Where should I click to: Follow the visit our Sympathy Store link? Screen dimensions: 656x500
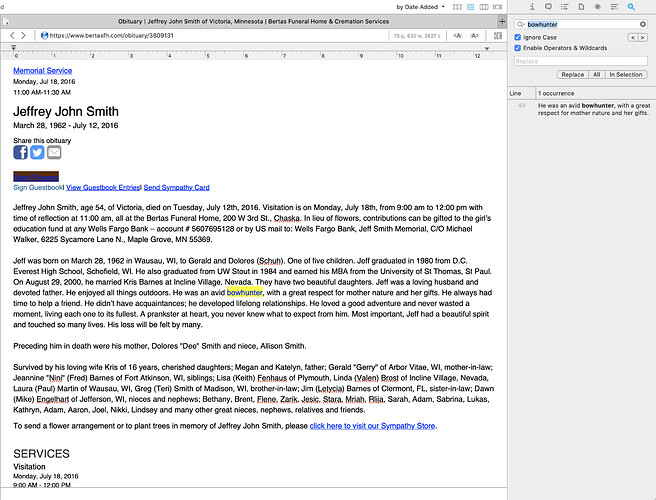[x=372, y=426]
